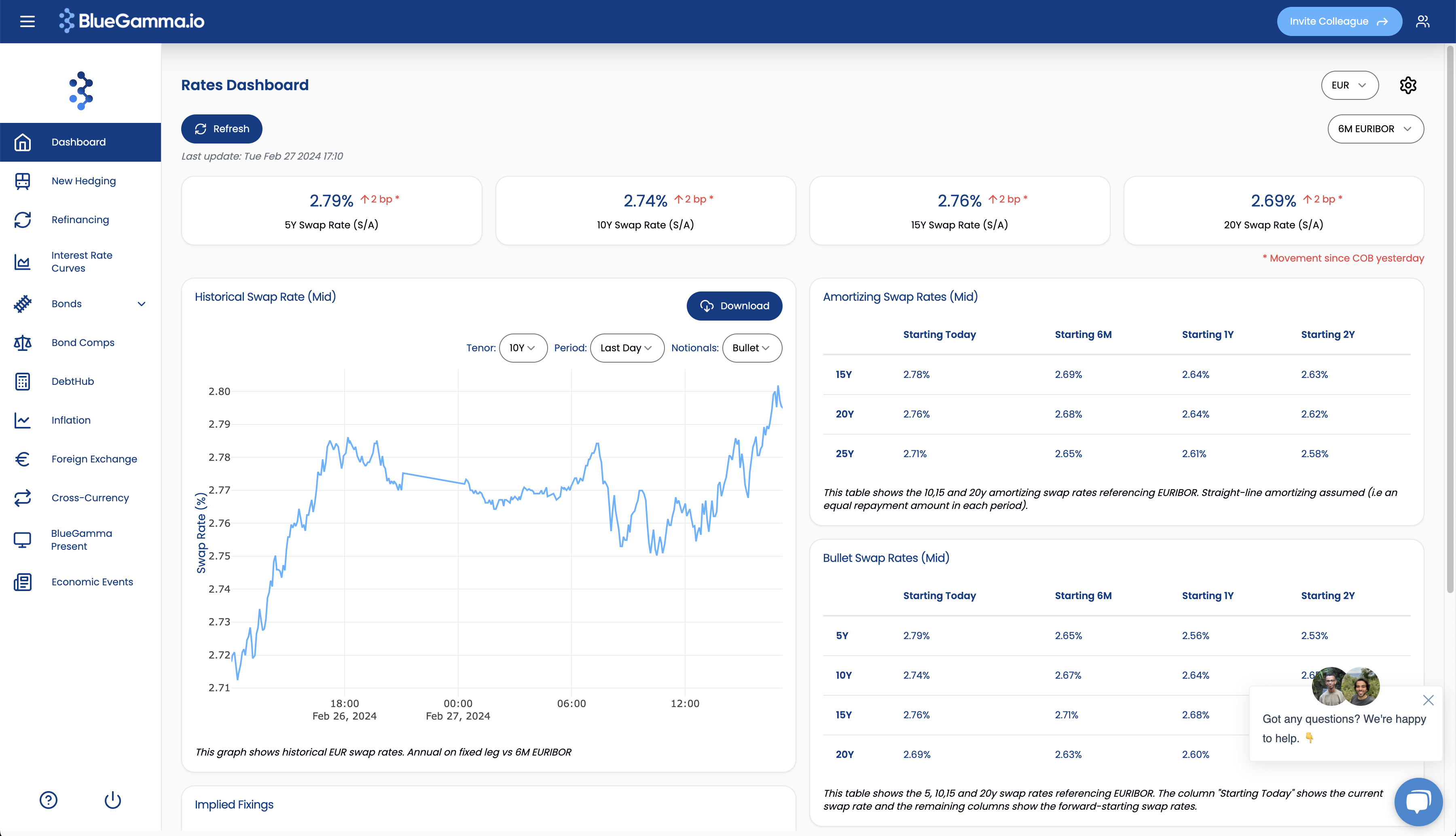Download the historical swap rate data
The height and width of the screenshot is (836, 1456).
coord(734,306)
